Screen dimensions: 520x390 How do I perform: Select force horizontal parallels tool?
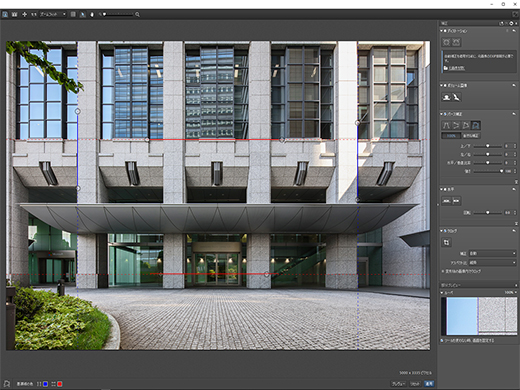[456, 125]
